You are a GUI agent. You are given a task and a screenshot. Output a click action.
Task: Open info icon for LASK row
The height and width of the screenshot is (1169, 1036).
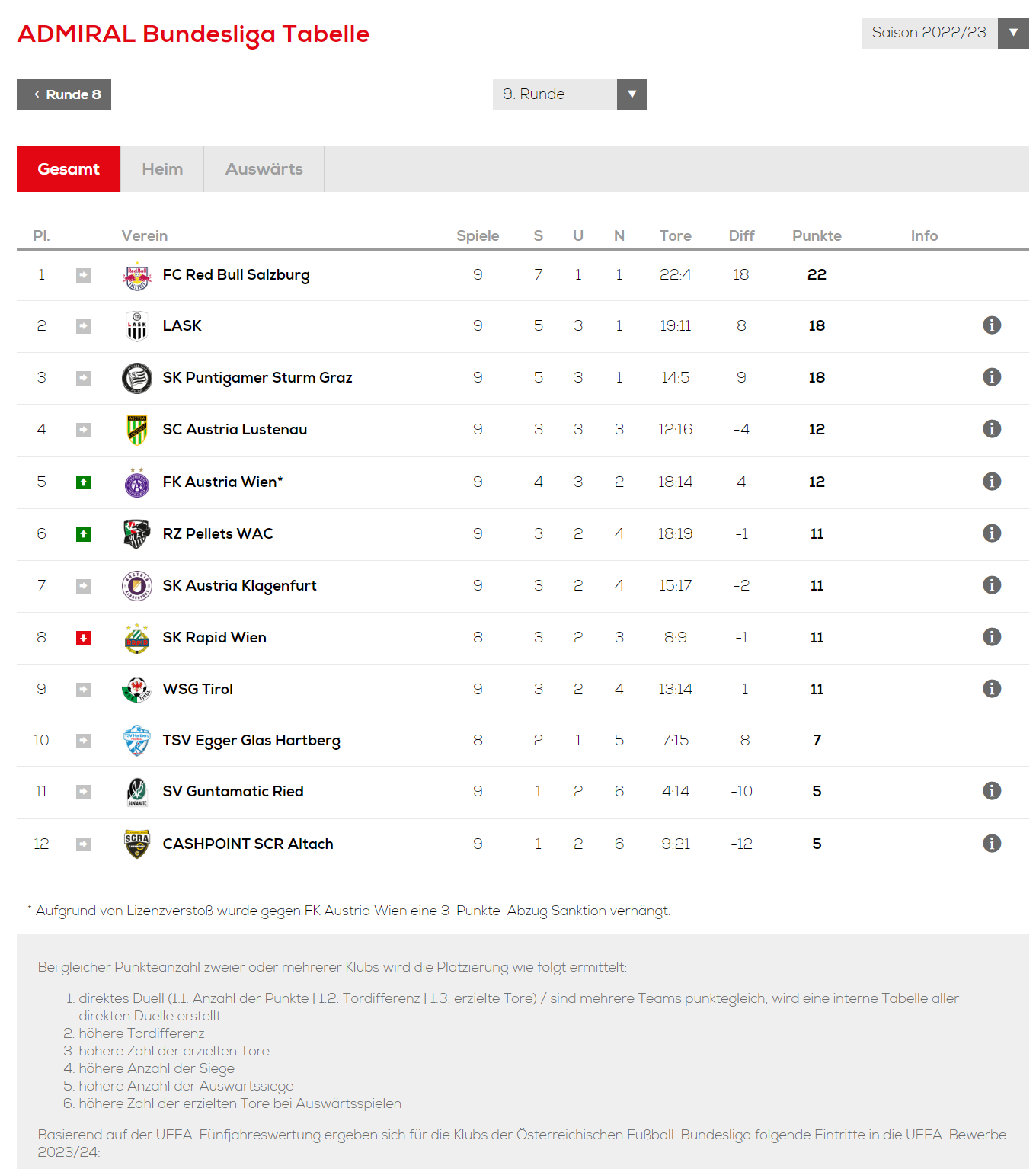[x=991, y=325]
